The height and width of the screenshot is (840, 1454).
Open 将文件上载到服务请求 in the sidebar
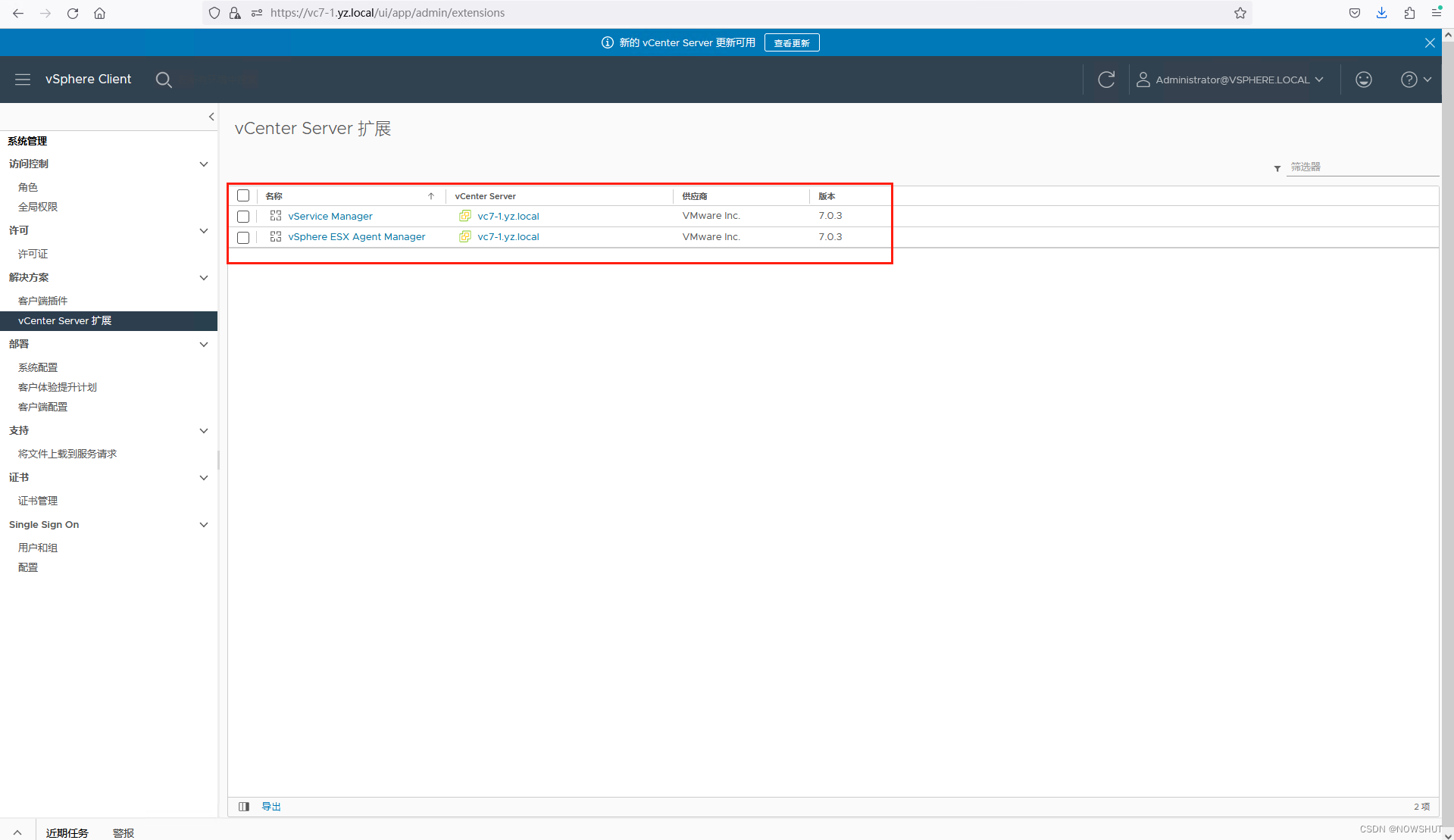[x=67, y=454]
